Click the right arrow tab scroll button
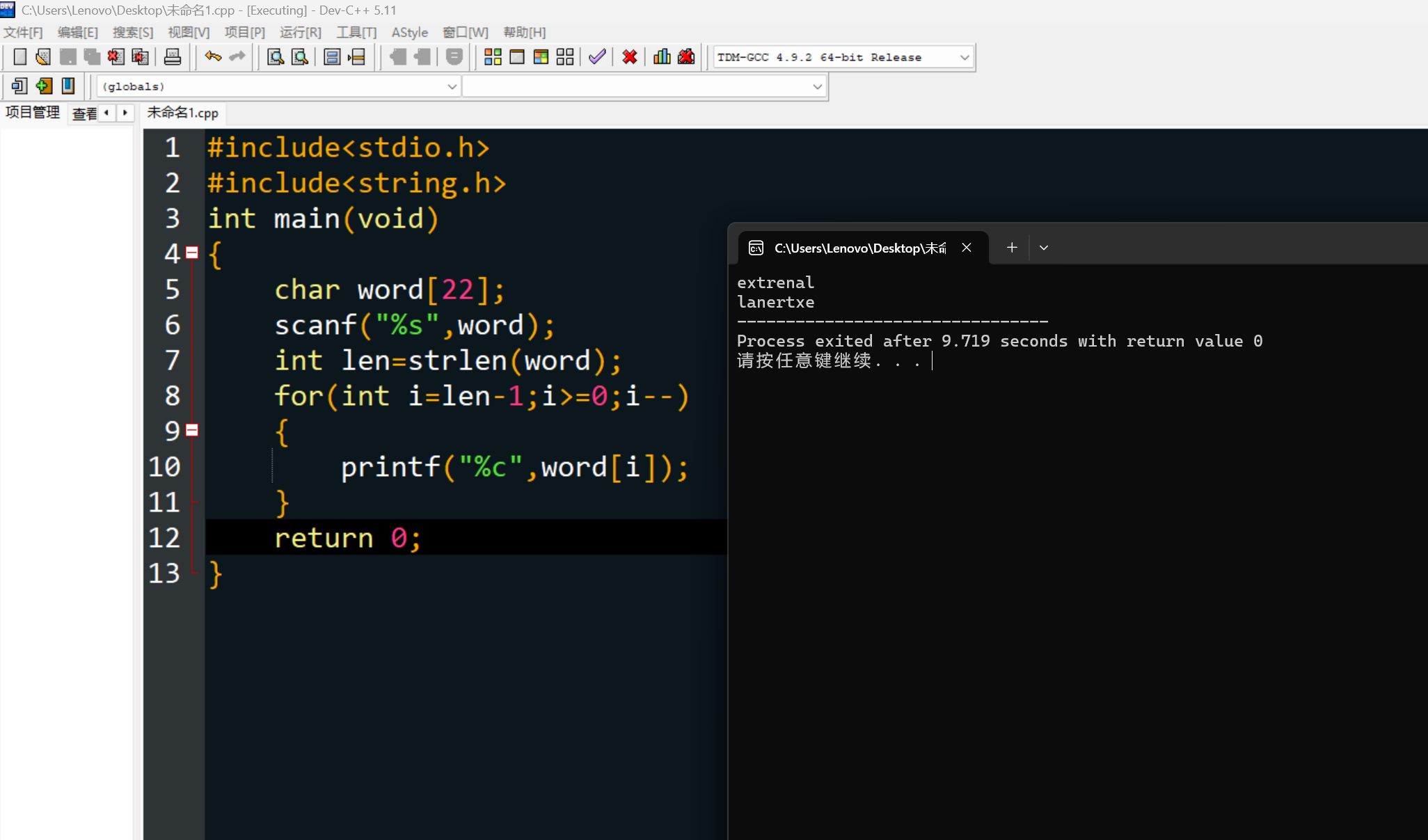The height and width of the screenshot is (840, 1428). 125,113
